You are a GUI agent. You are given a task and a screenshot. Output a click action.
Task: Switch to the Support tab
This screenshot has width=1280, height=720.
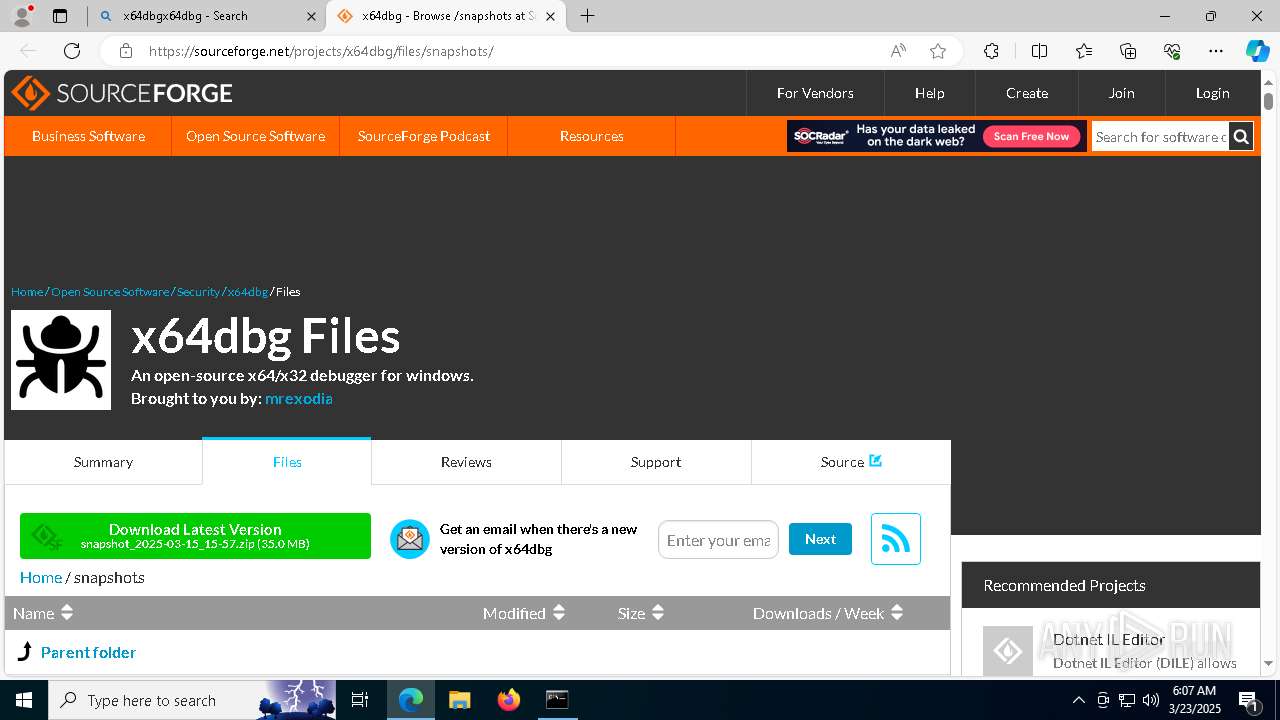pos(656,462)
